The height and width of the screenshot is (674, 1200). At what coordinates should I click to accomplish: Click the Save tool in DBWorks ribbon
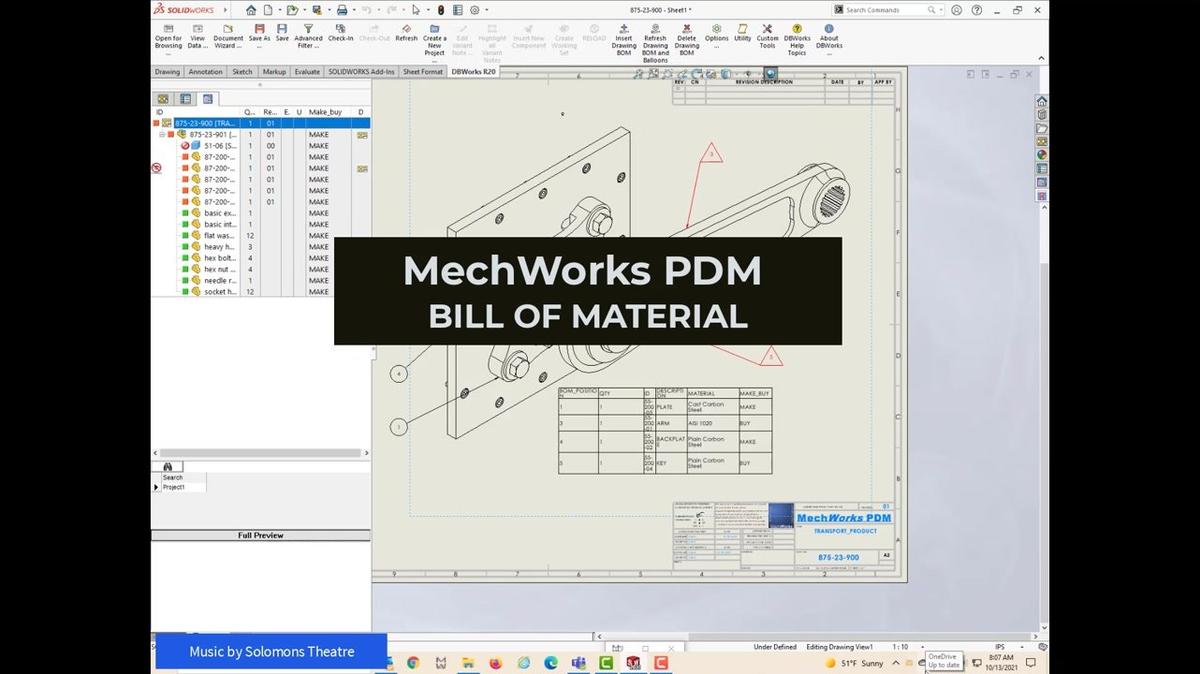tap(282, 34)
